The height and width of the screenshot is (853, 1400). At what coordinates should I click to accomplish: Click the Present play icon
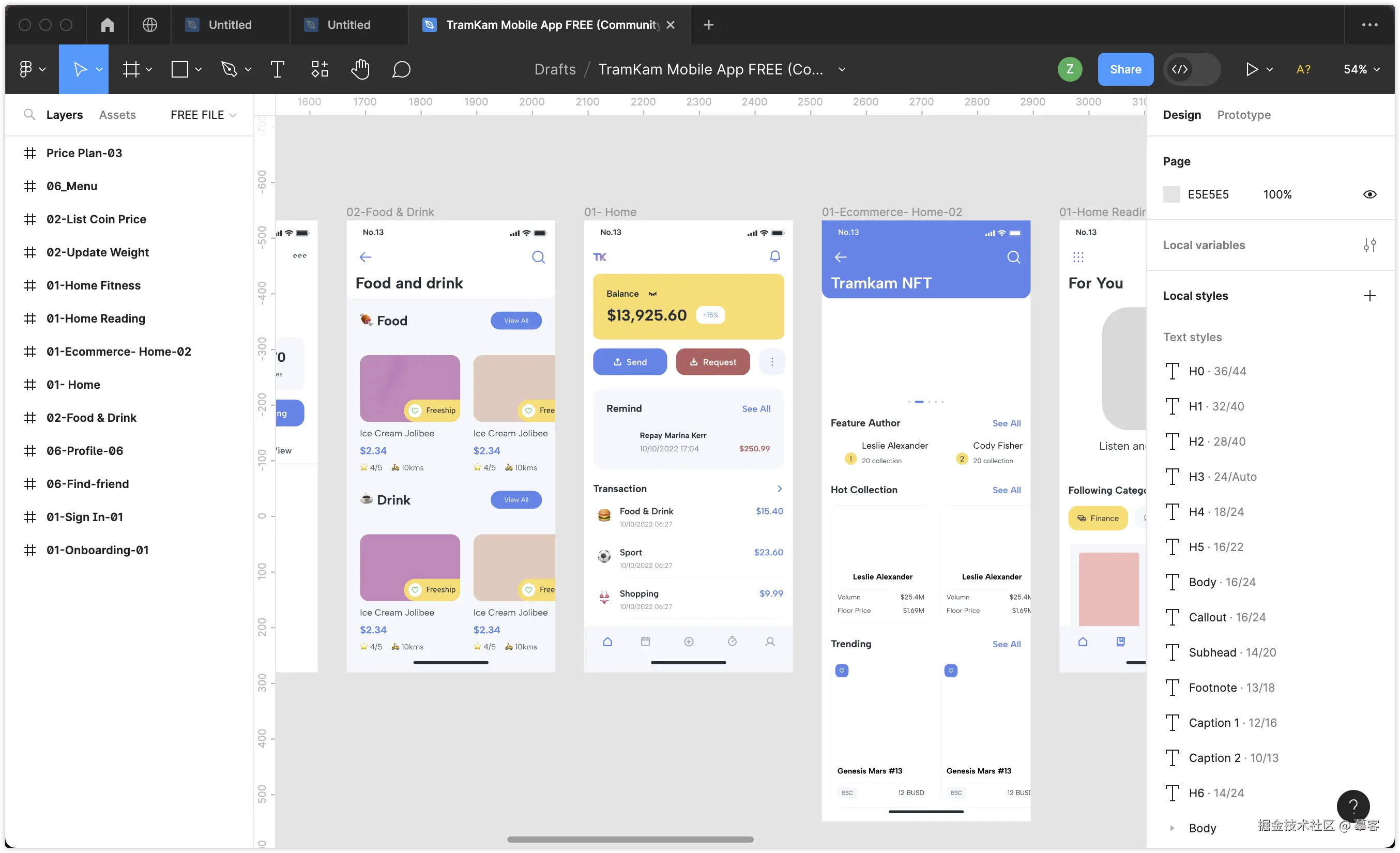pyautogui.click(x=1251, y=69)
